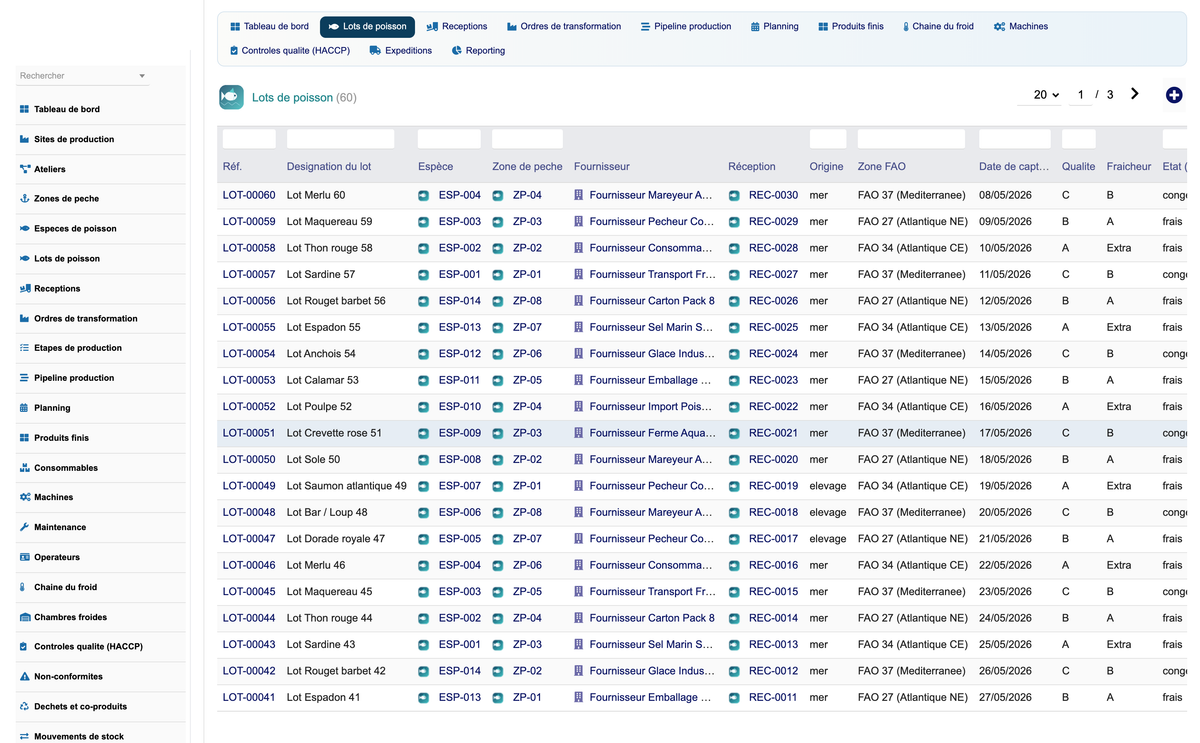Click the species icon next to ESP-004 in LOT-00060 row
Screen dimensions: 1200x743
423,195
